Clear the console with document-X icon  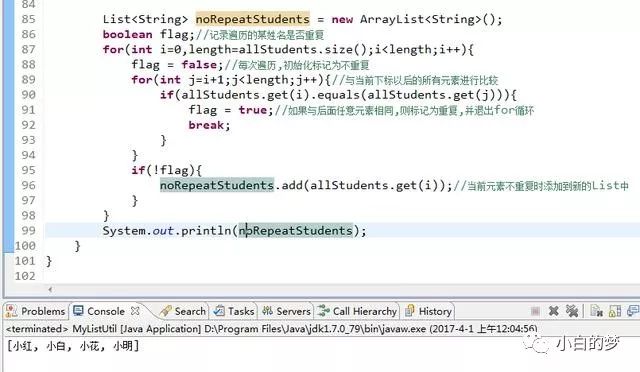pos(596,311)
